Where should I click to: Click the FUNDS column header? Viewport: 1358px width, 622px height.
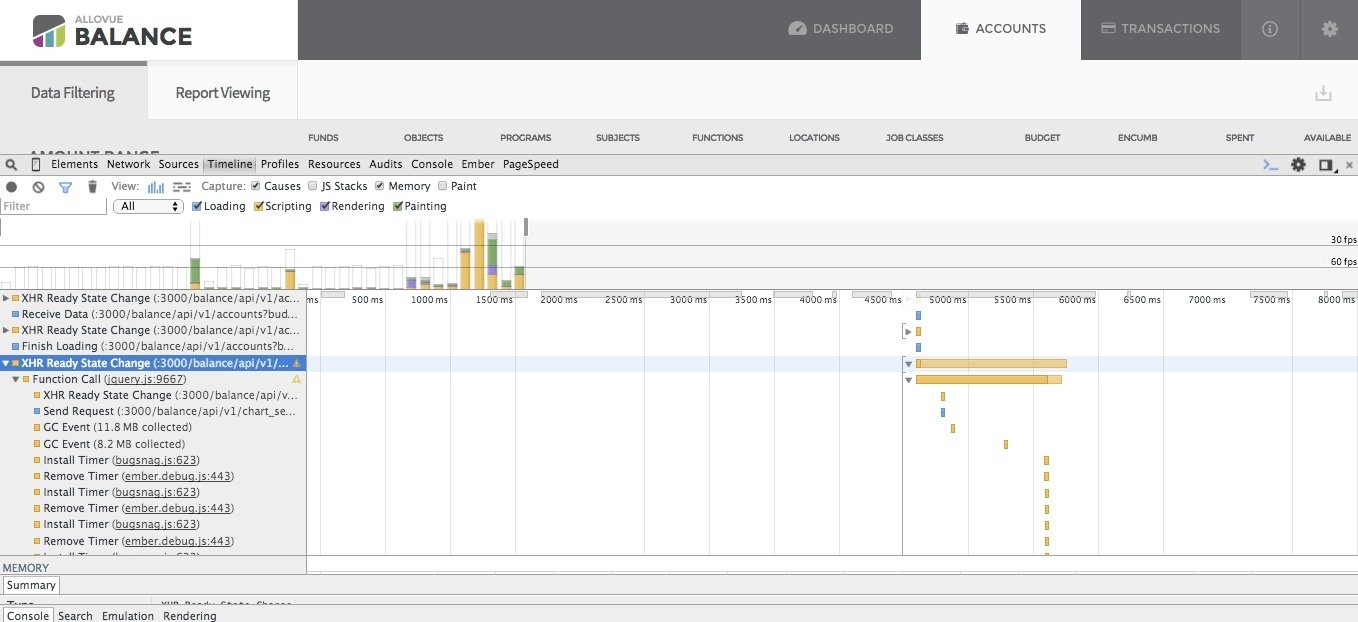tap(323, 138)
